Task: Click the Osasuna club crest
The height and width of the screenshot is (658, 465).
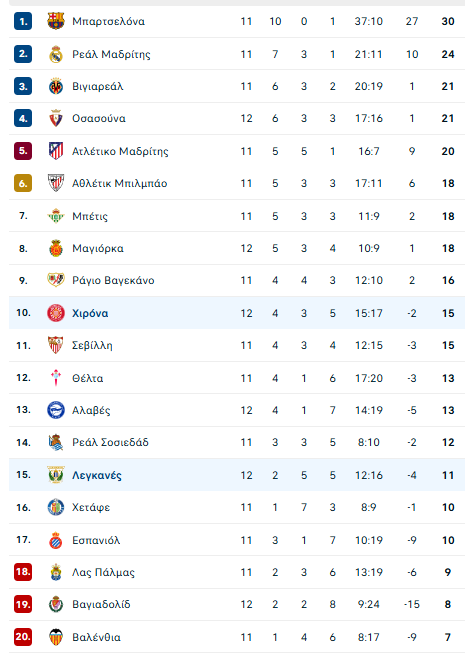Action: pyautogui.click(x=56, y=119)
